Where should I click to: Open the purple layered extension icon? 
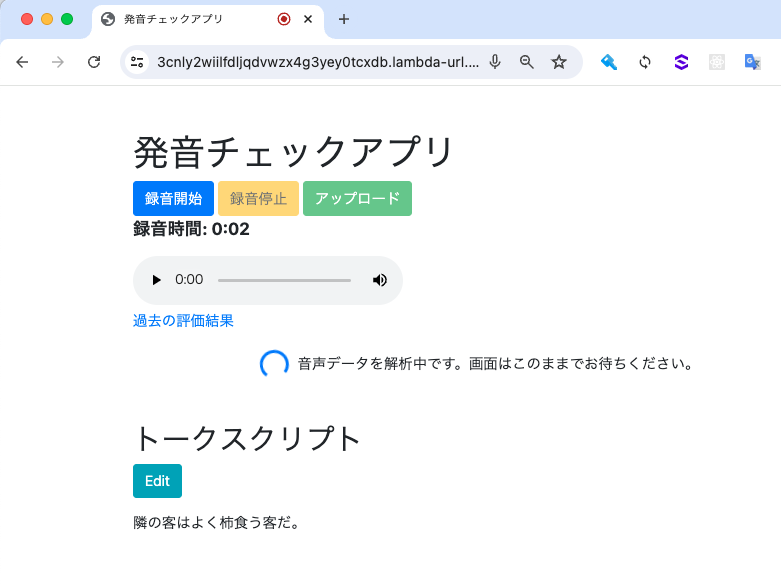pyautogui.click(x=681, y=62)
